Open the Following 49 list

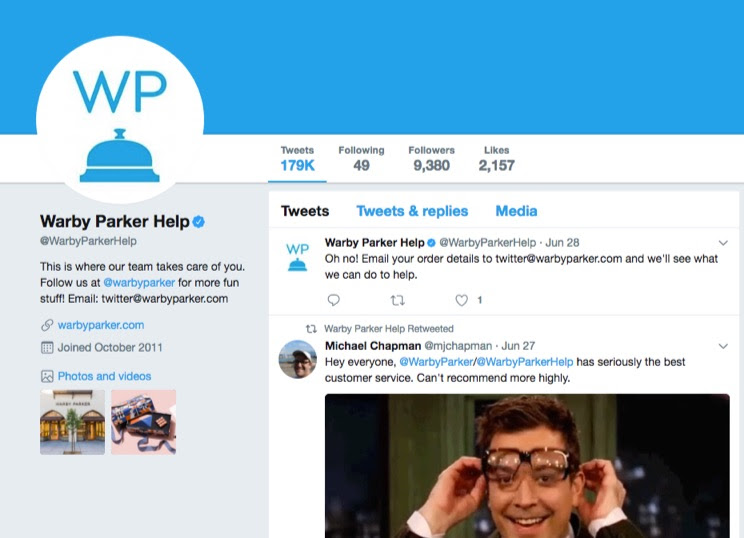pyautogui.click(x=361, y=159)
